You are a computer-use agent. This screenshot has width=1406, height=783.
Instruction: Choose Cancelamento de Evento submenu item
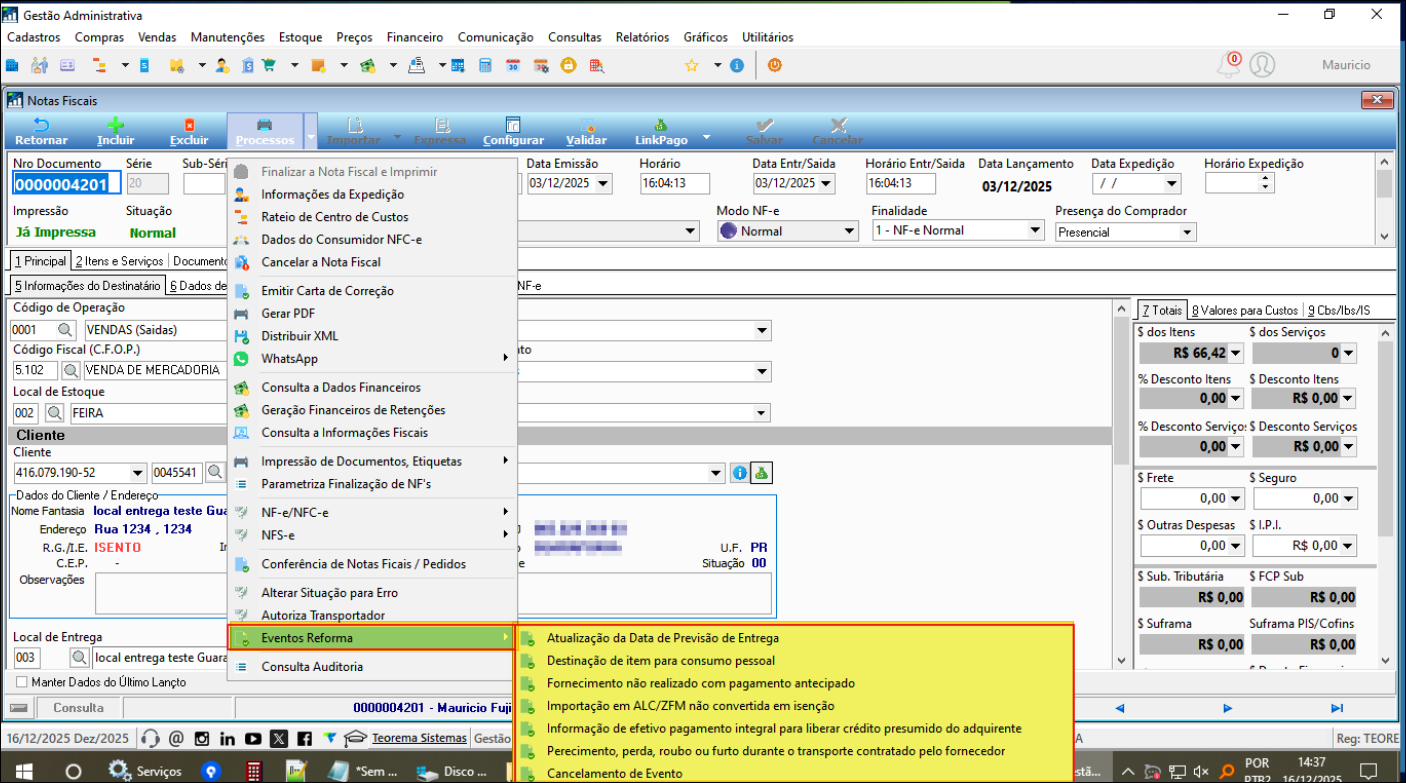[x=614, y=773]
